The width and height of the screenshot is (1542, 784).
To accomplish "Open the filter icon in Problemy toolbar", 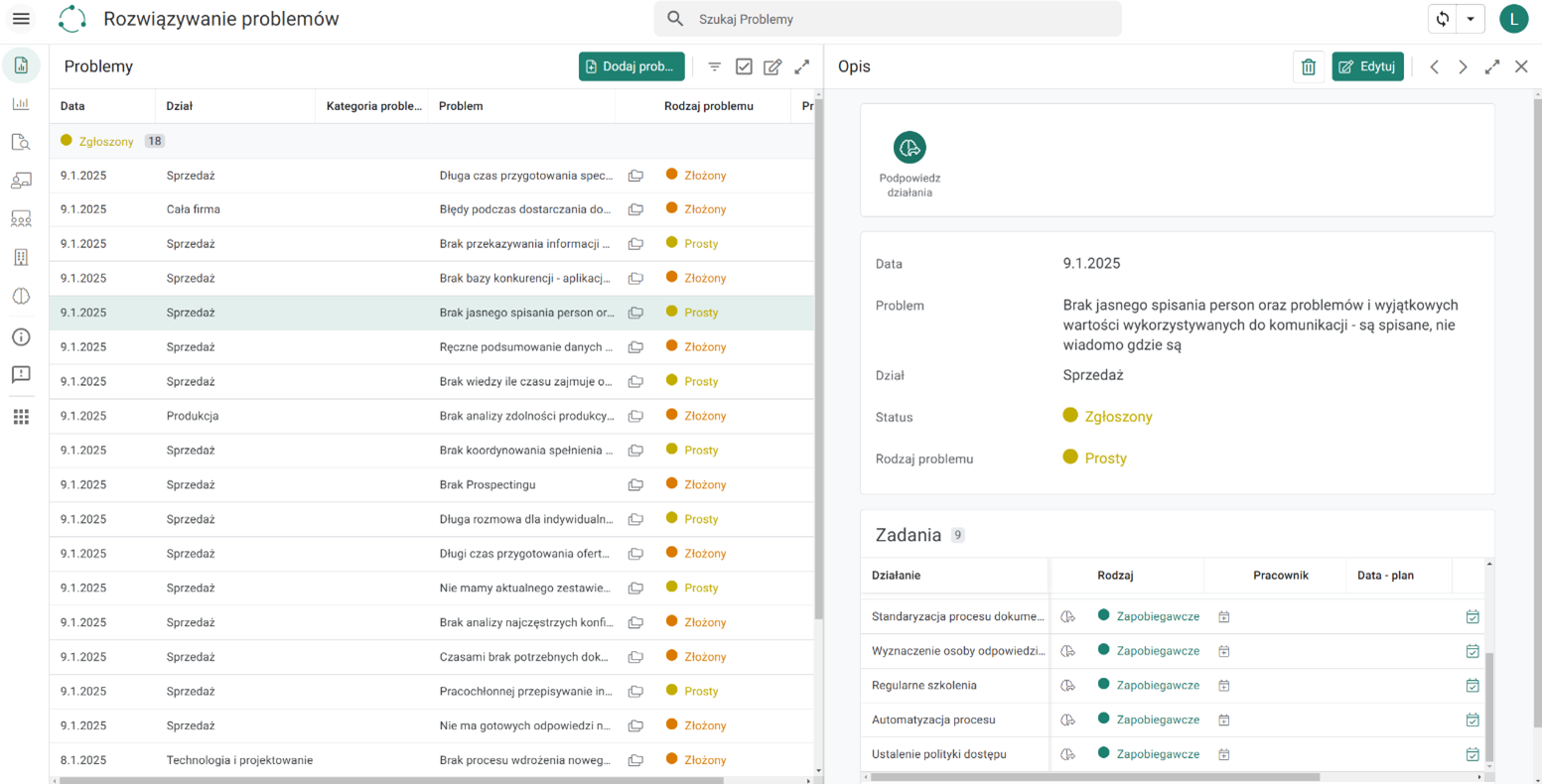I will [714, 66].
